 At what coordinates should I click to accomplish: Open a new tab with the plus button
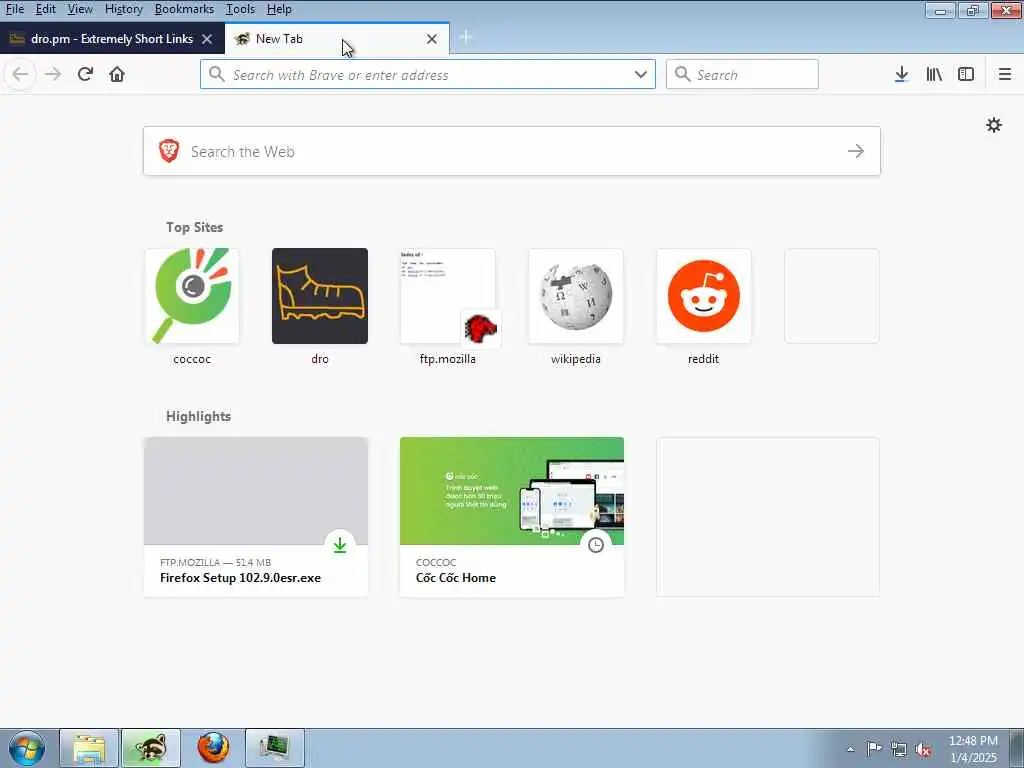pyautogui.click(x=466, y=38)
